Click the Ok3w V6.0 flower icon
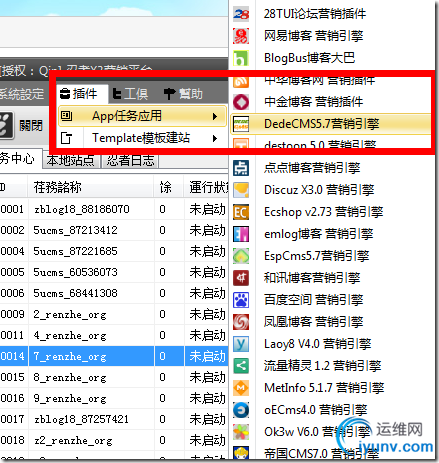 [241, 432]
